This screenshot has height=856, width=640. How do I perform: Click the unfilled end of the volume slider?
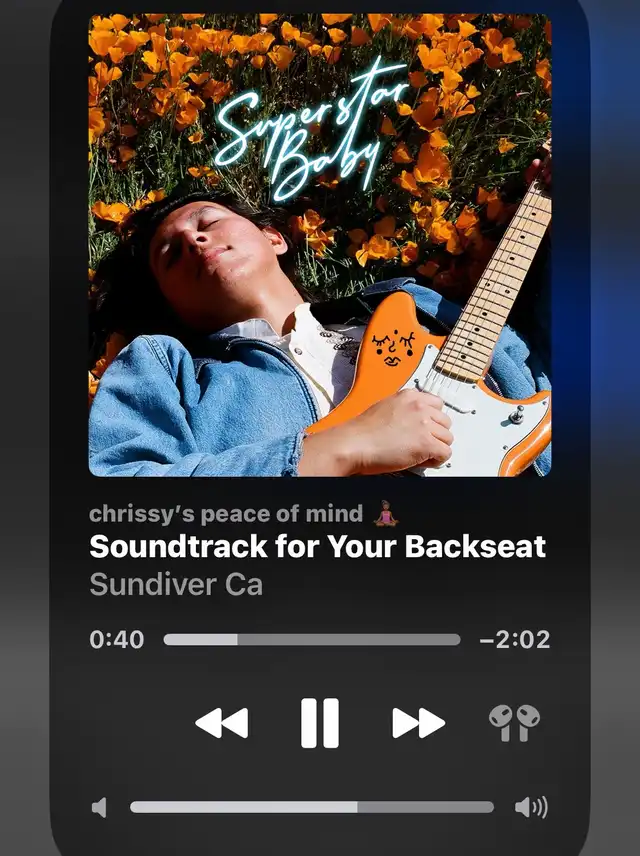[x=425, y=807]
